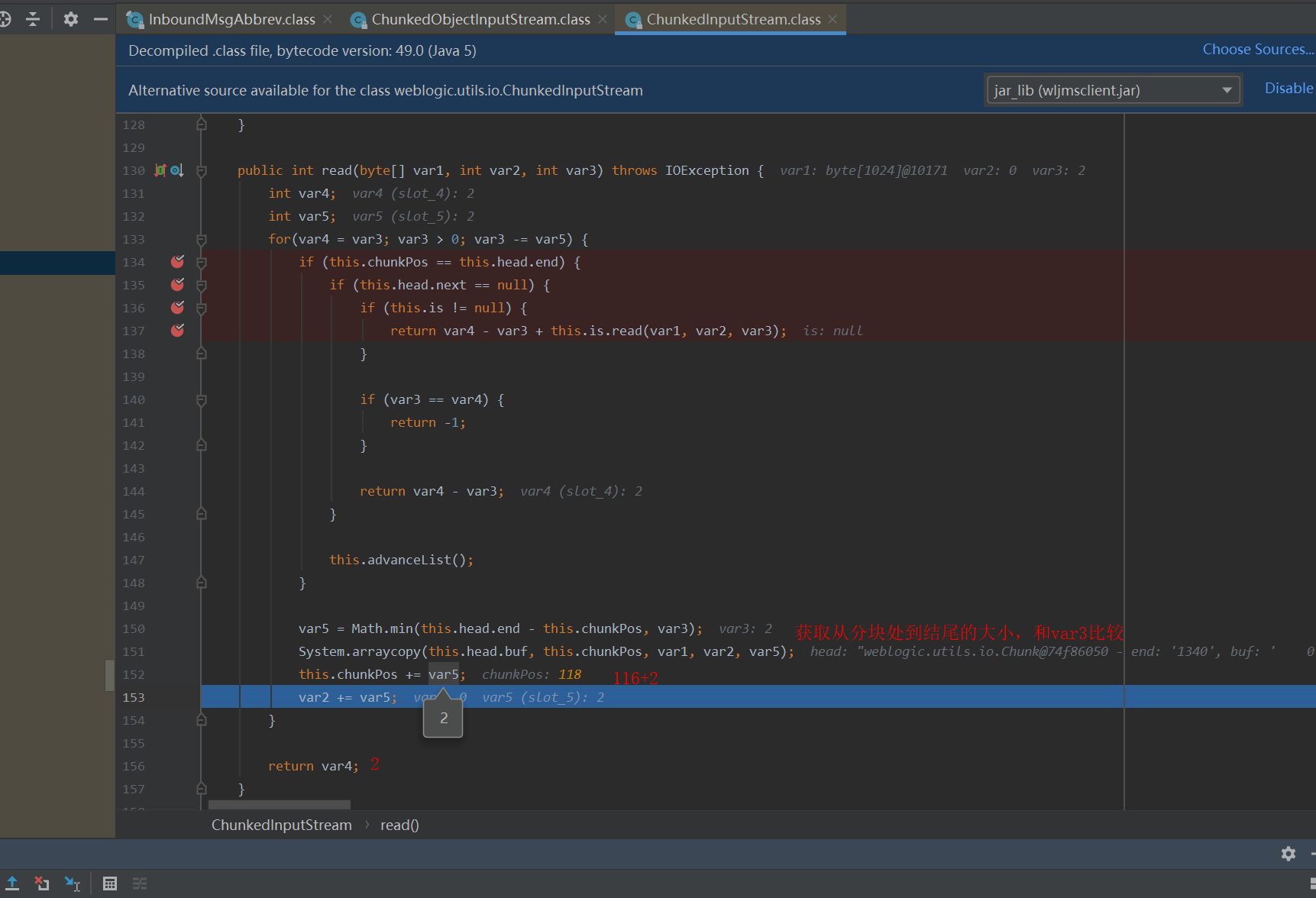
Task: Click the class file icon on InboundMsgAbbrev tab
Action: [135, 20]
